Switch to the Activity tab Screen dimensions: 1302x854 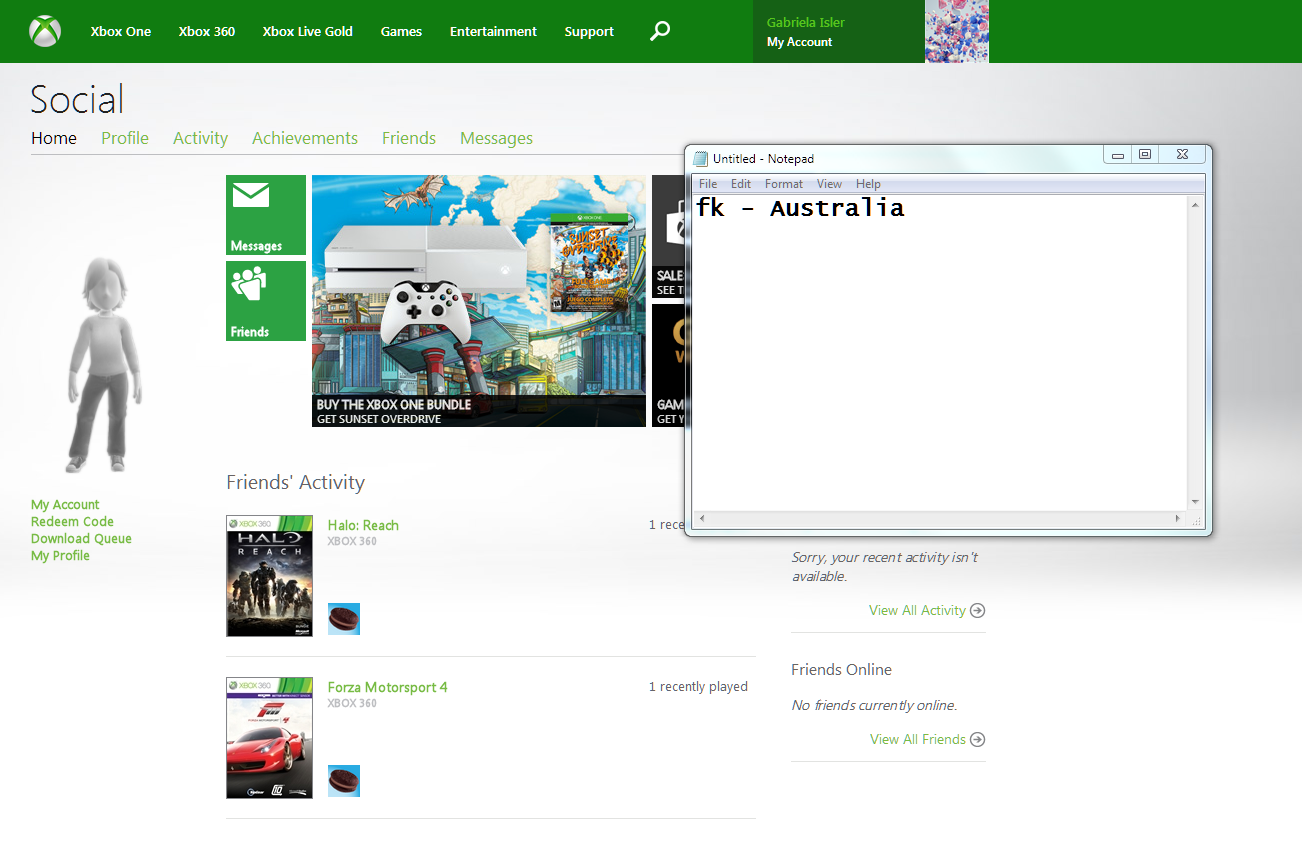tap(200, 138)
